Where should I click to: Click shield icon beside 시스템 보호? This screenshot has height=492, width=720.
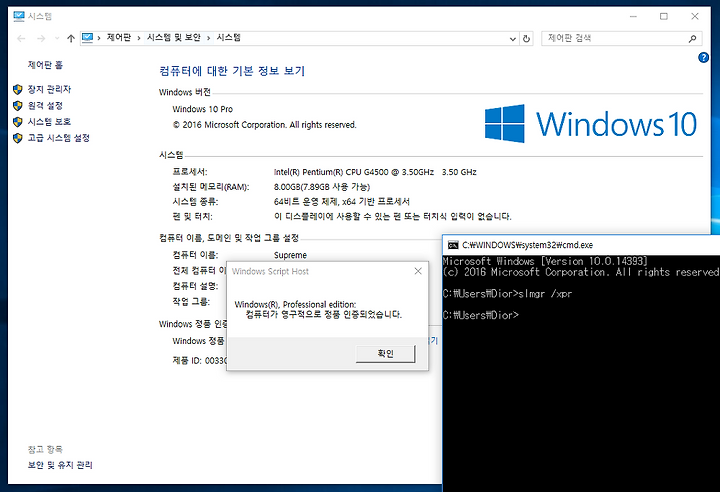click(17, 122)
